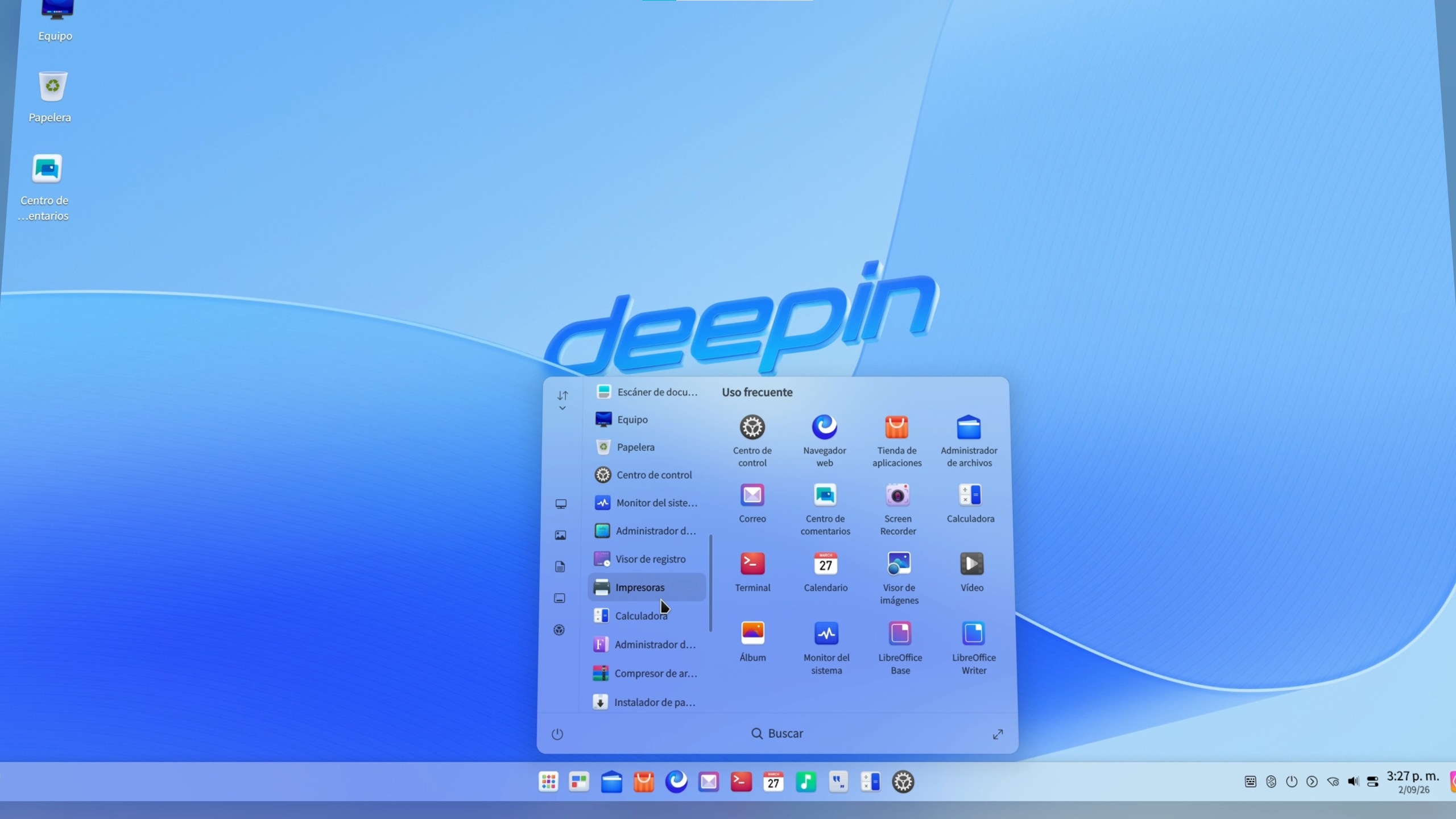
Task: Click the launcher app list scrollbar
Action: [x=710, y=583]
